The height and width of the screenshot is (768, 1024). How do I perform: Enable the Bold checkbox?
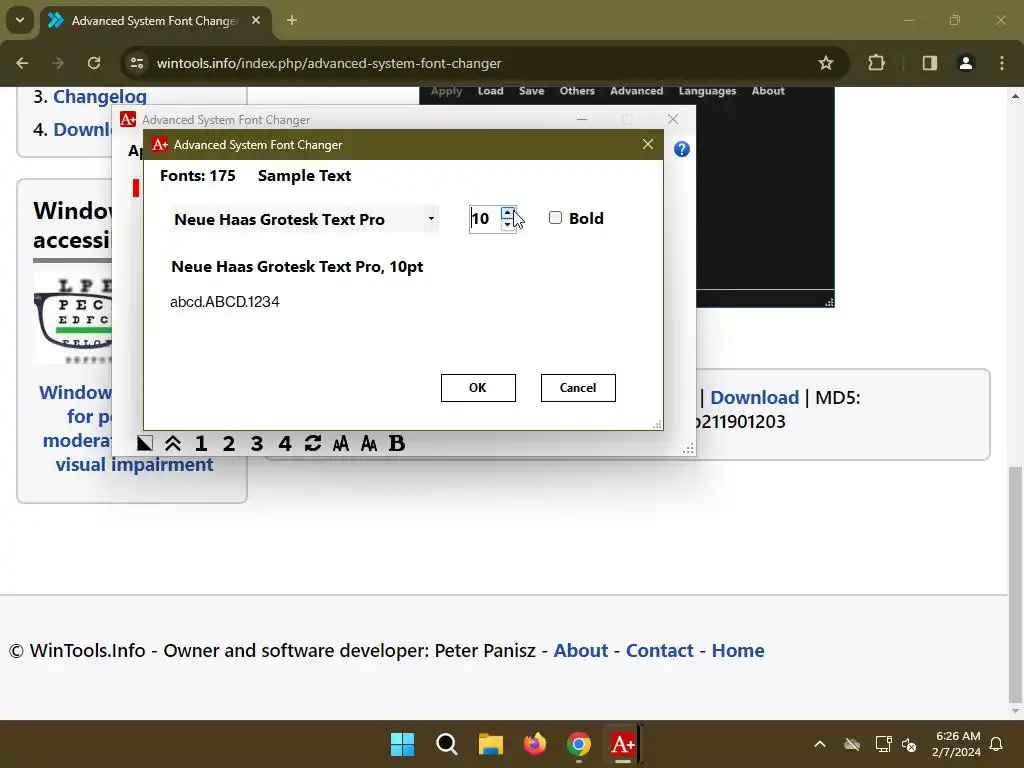pos(555,217)
